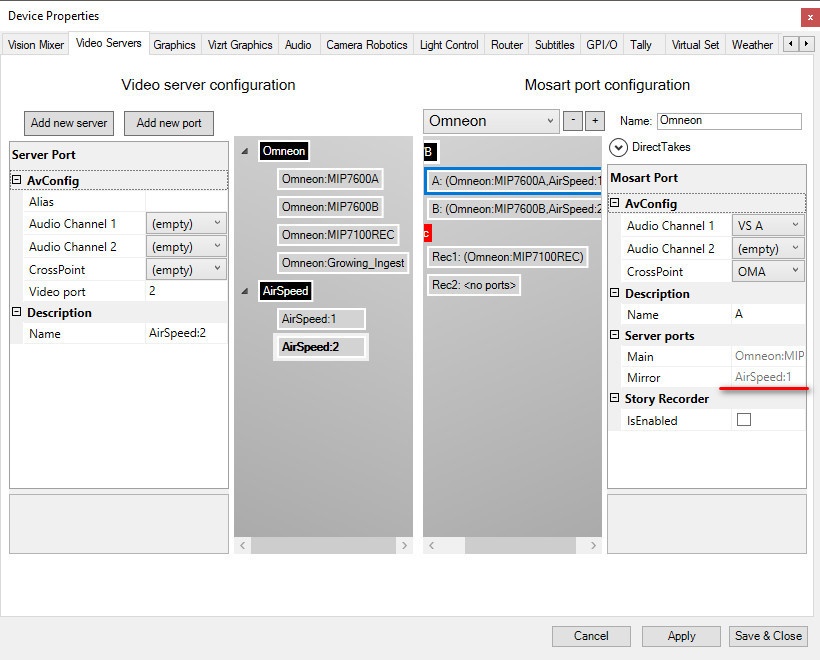Image resolution: width=820 pixels, height=660 pixels.
Task: Collapse the Server ports section
Action: pos(615,336)
